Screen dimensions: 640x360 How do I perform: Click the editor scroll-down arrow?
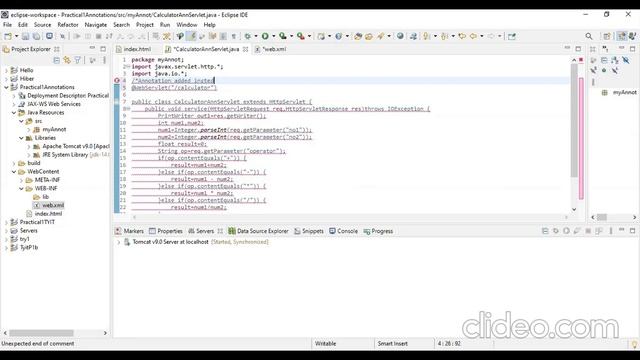tap(574, 209)
